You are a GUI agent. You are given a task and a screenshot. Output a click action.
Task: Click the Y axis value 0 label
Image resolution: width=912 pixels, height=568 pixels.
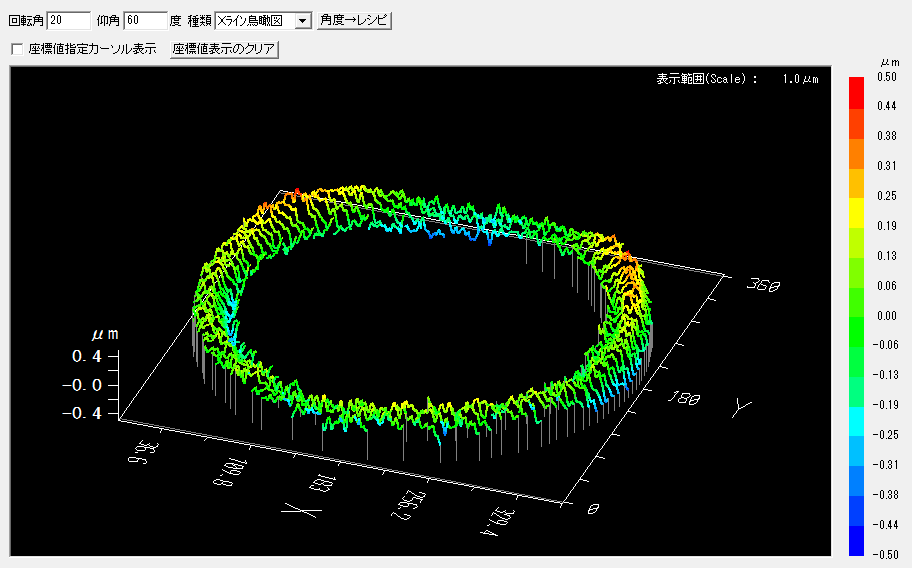[593, 510]
